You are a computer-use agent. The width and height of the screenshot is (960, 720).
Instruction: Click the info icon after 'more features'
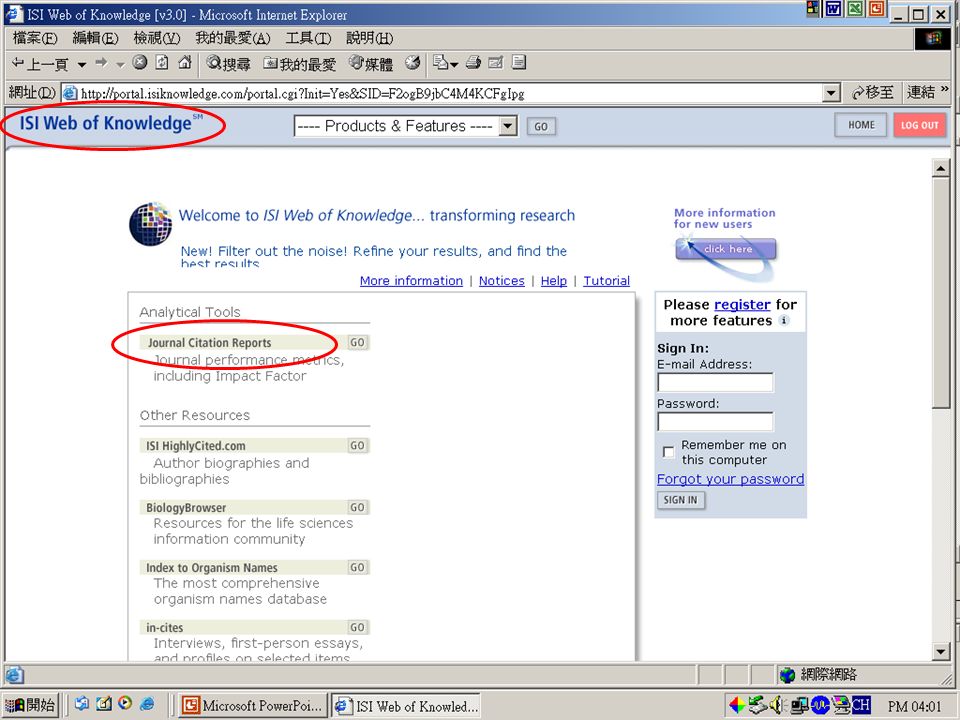point(784,320)
